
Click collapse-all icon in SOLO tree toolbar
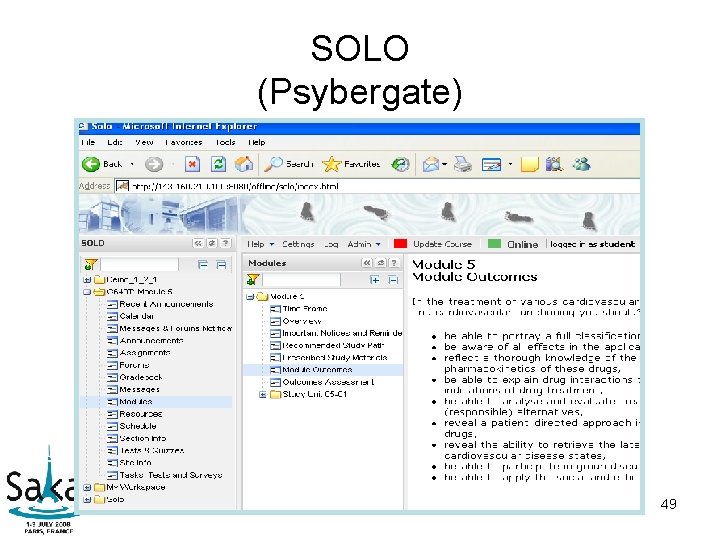pyautogui.click(x=221, y=265)
